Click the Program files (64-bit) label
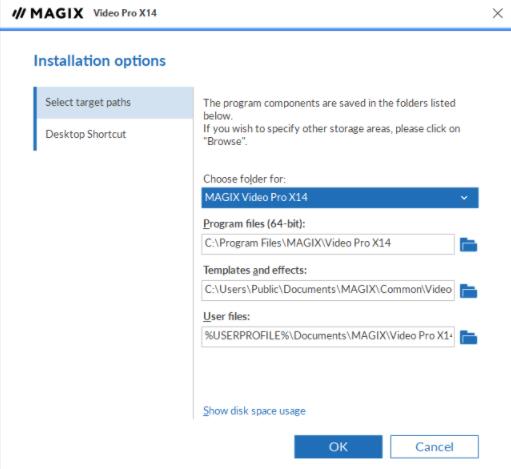The height and width of the screenshot is (469, 511). pyautogui.click(x=254, y=223)
